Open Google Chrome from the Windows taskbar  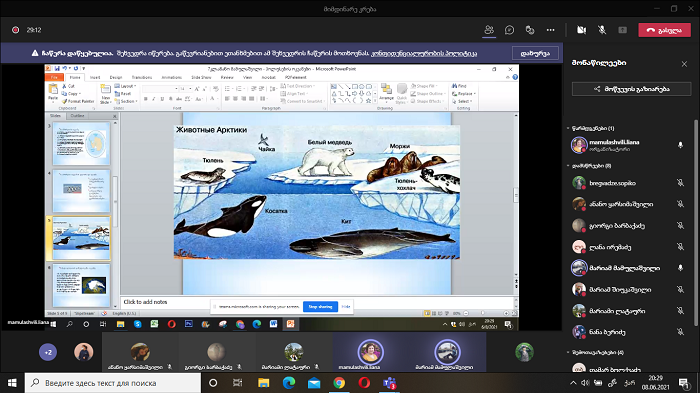point(339,383)
